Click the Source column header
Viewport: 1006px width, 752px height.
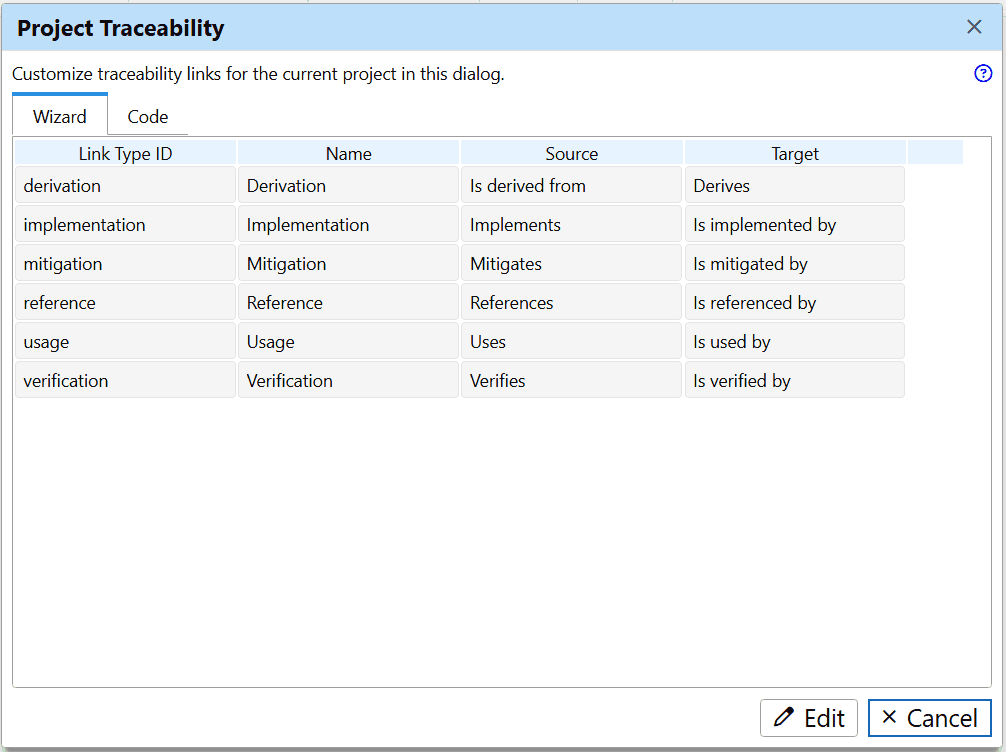point(571,153)
